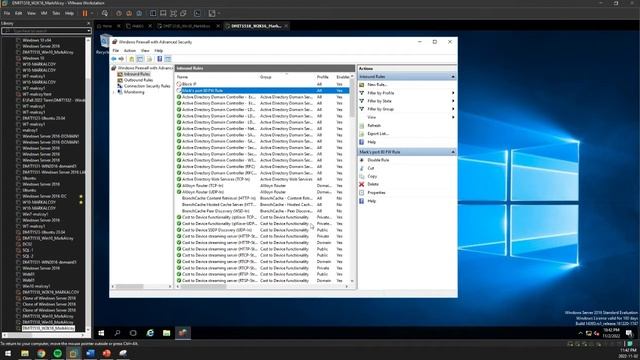The height and width of the screenshot is (360, 640).
Task: Open PowerPoint from the host taskbar
Action: pyautogui.click(x=107, y=353)
